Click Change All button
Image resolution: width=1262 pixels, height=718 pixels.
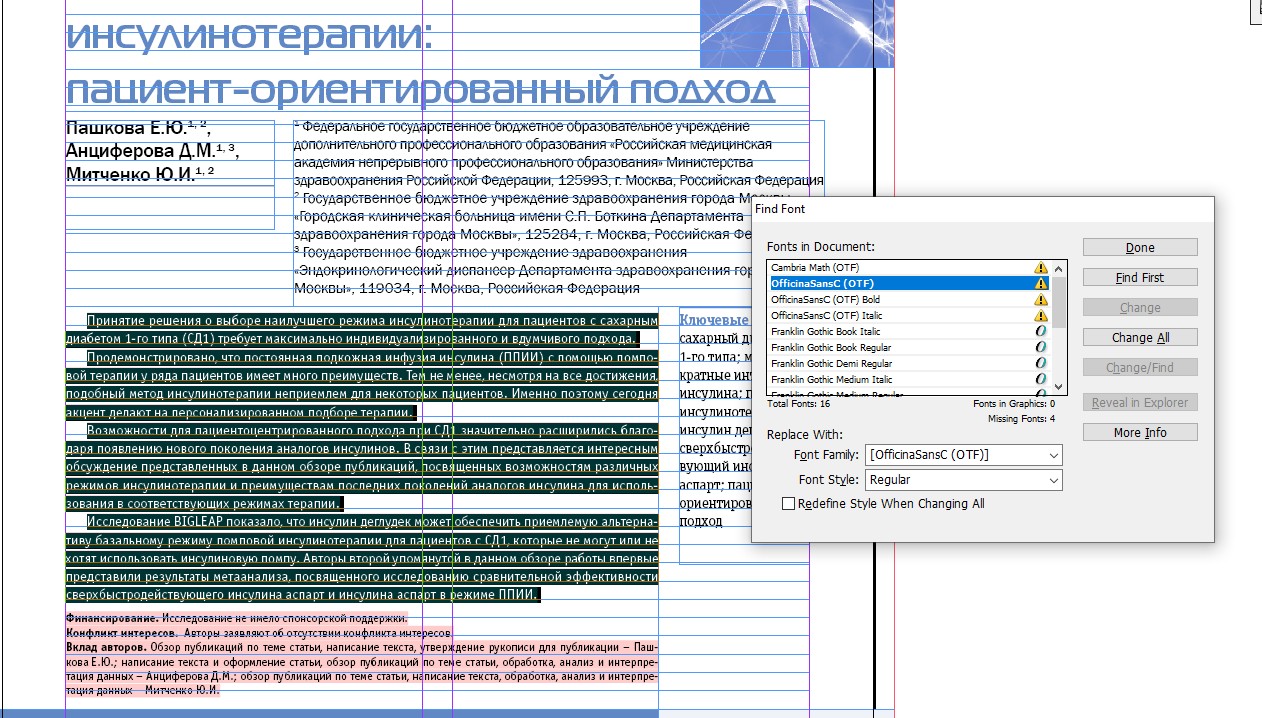(x=1139, y=338)
